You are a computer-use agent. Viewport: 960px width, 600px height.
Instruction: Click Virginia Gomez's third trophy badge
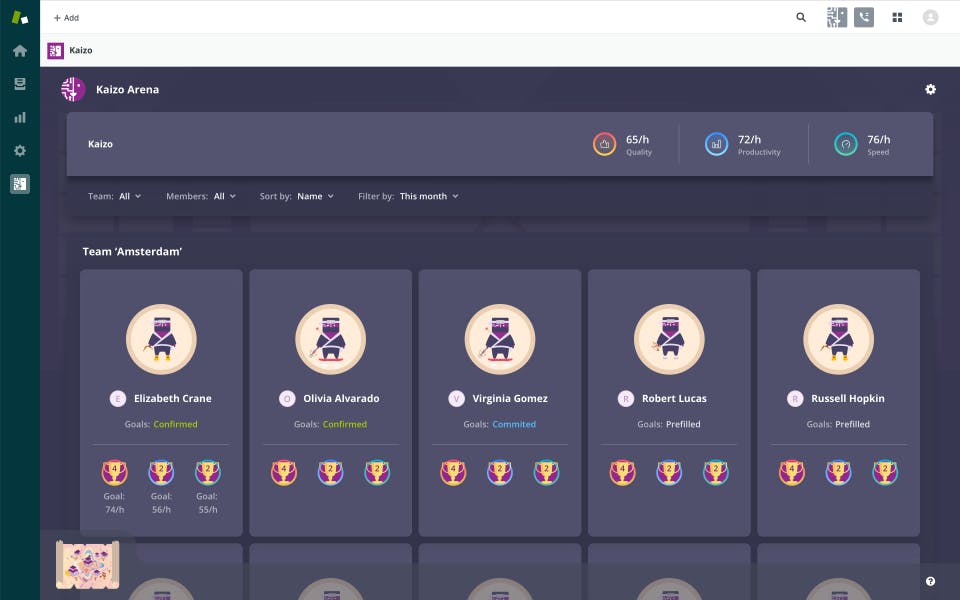point(546,473)
